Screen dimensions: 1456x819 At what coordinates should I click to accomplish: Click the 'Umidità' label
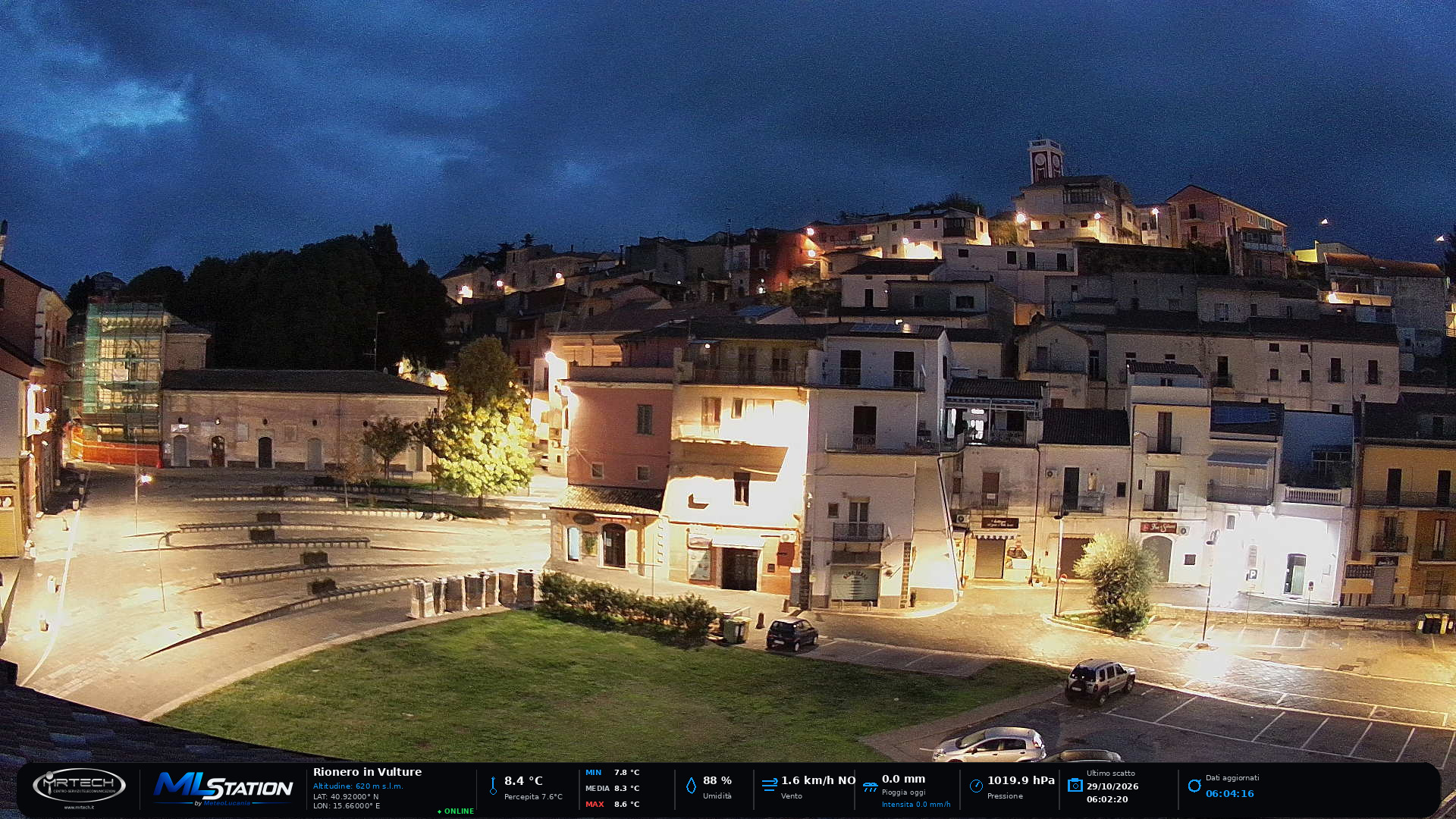(717, 796)
